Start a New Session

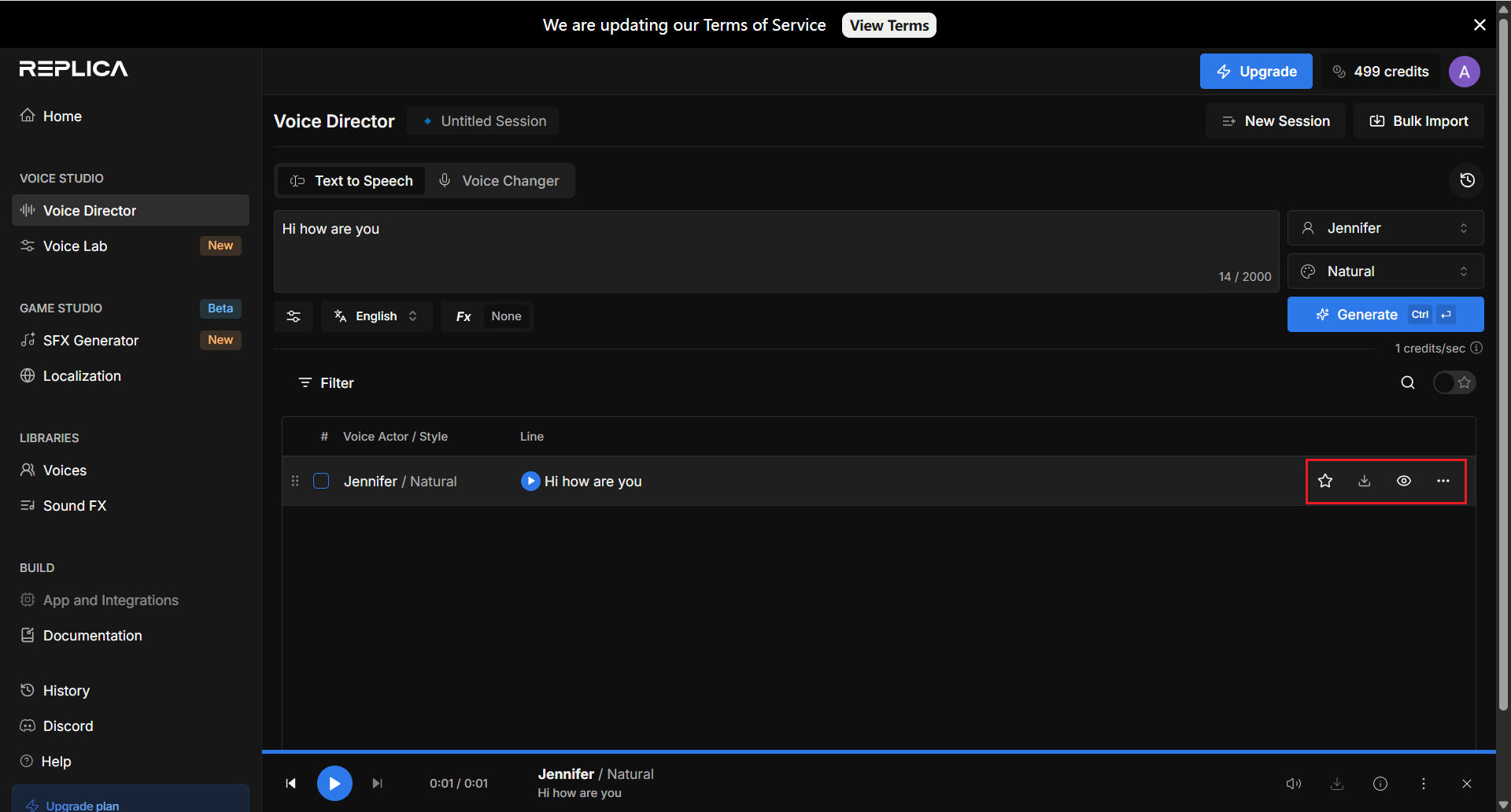pos(1276,121)
